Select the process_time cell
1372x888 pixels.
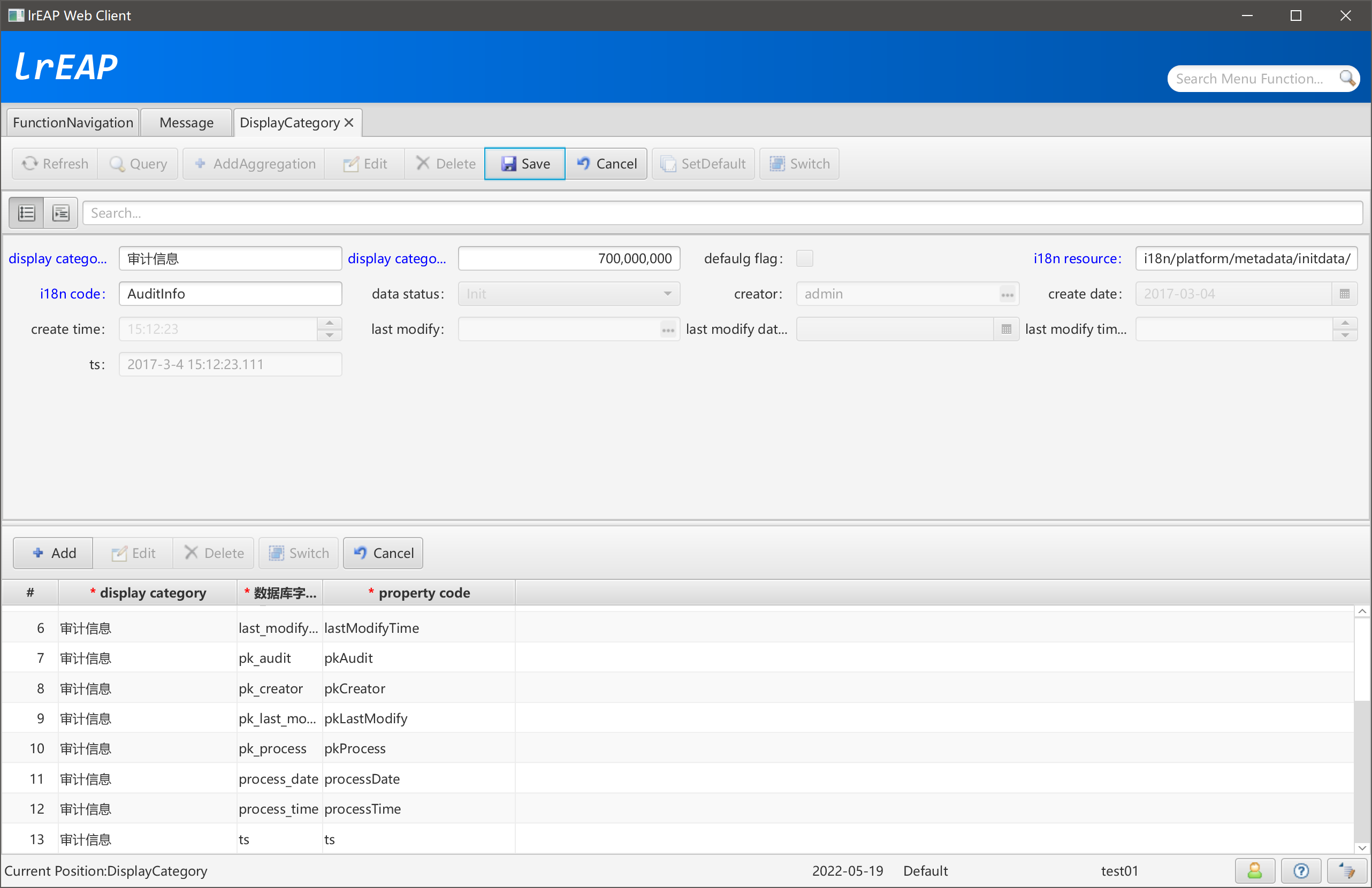[279, 809]
